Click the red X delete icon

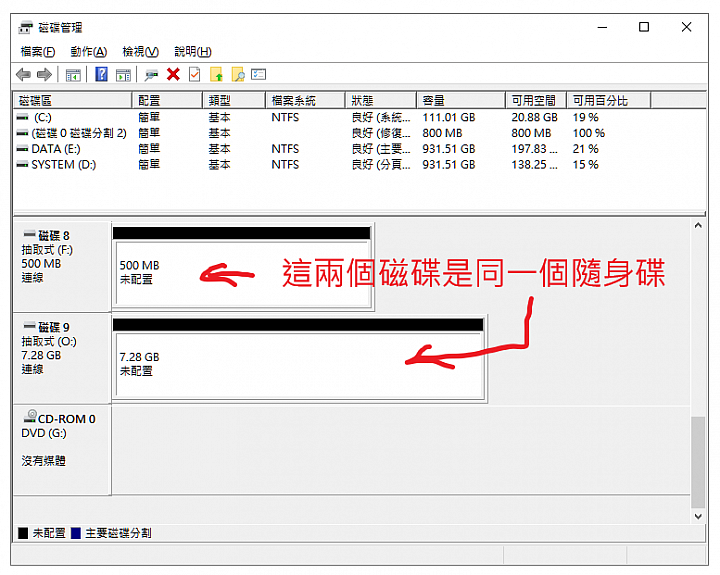coord(173,74)
